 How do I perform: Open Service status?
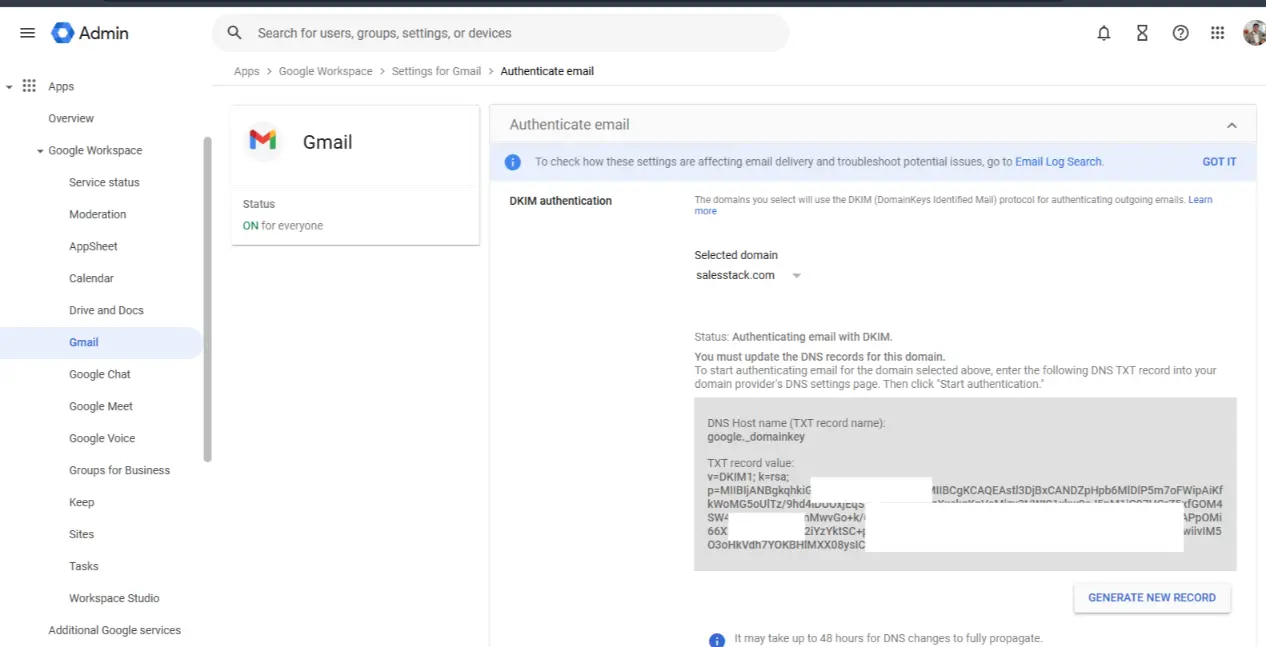click(104, 182)
